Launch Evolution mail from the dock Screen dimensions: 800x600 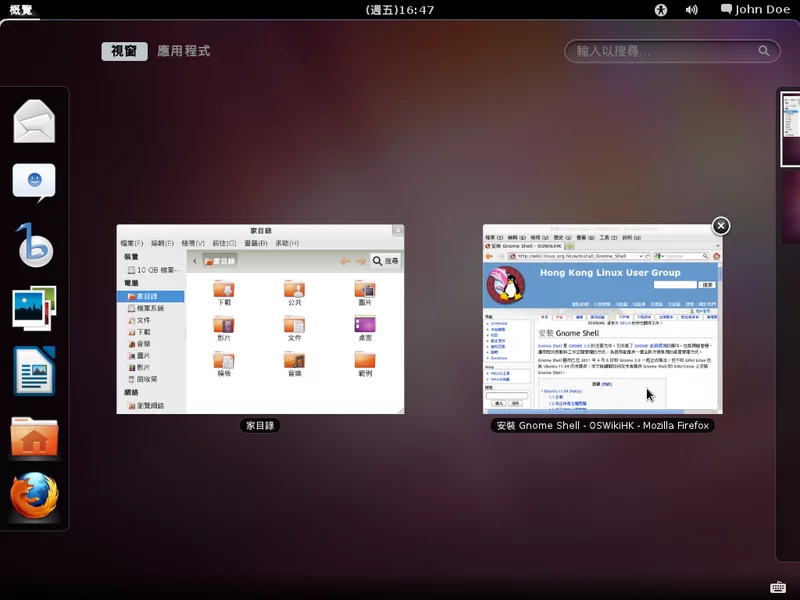pyautogui.click(x=34, y=122)
